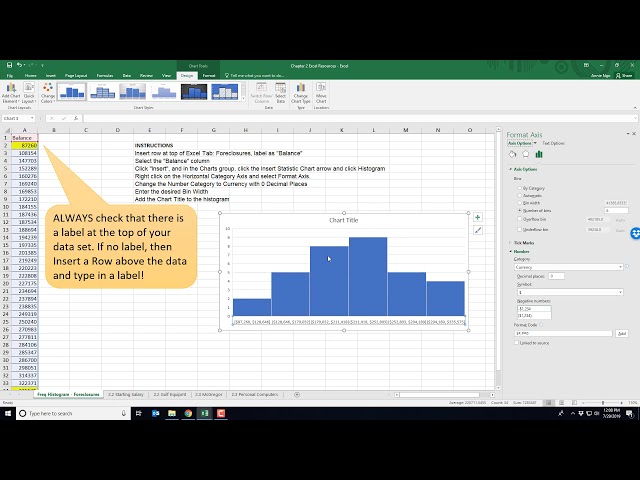Click Change Chart Type button
The height and width of the screenshot is (480, 640).
[x=301, y=93]
